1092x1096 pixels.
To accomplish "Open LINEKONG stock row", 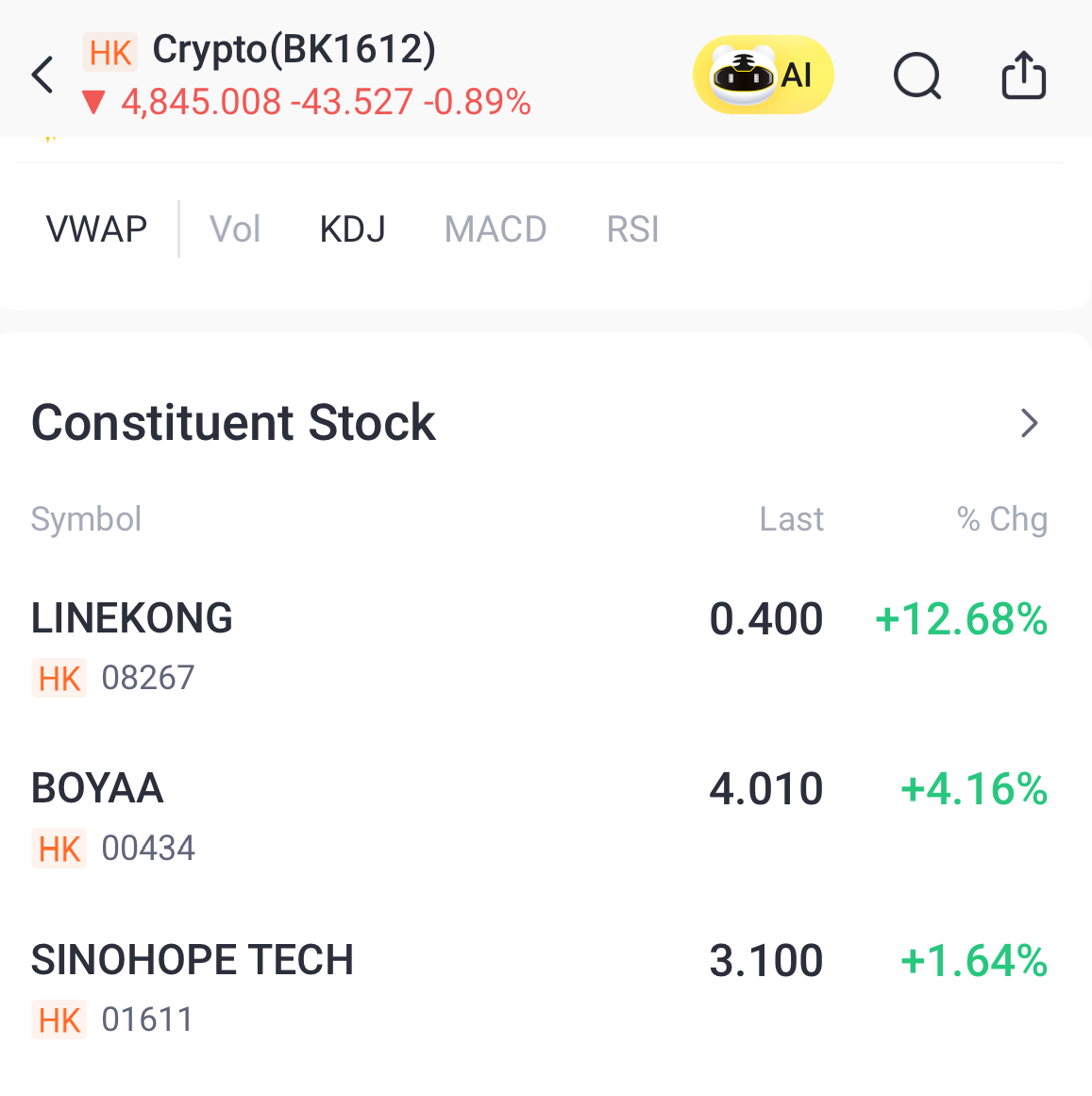I will pos(132,619).
